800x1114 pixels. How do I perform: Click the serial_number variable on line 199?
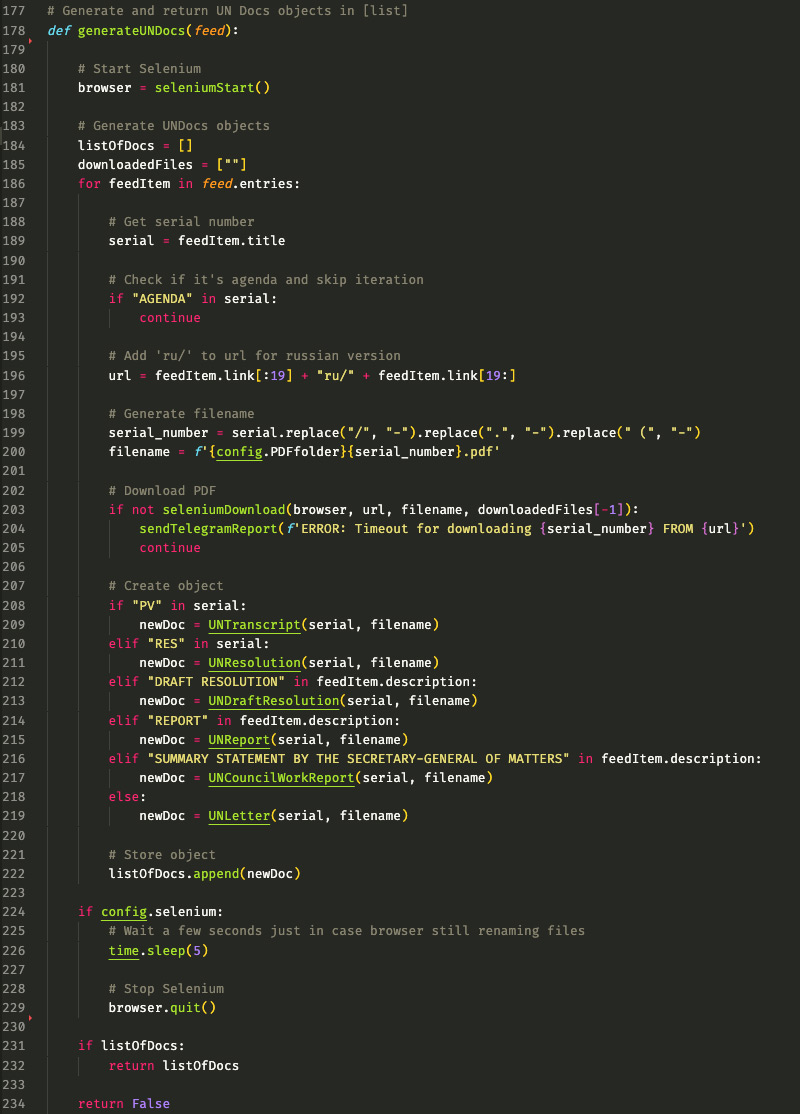158,433
